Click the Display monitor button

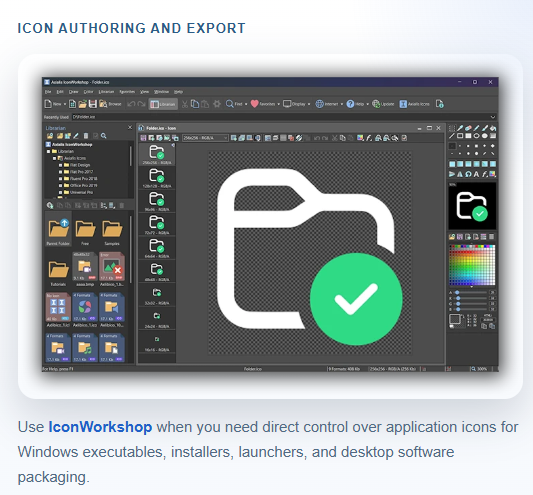[294, 104]
